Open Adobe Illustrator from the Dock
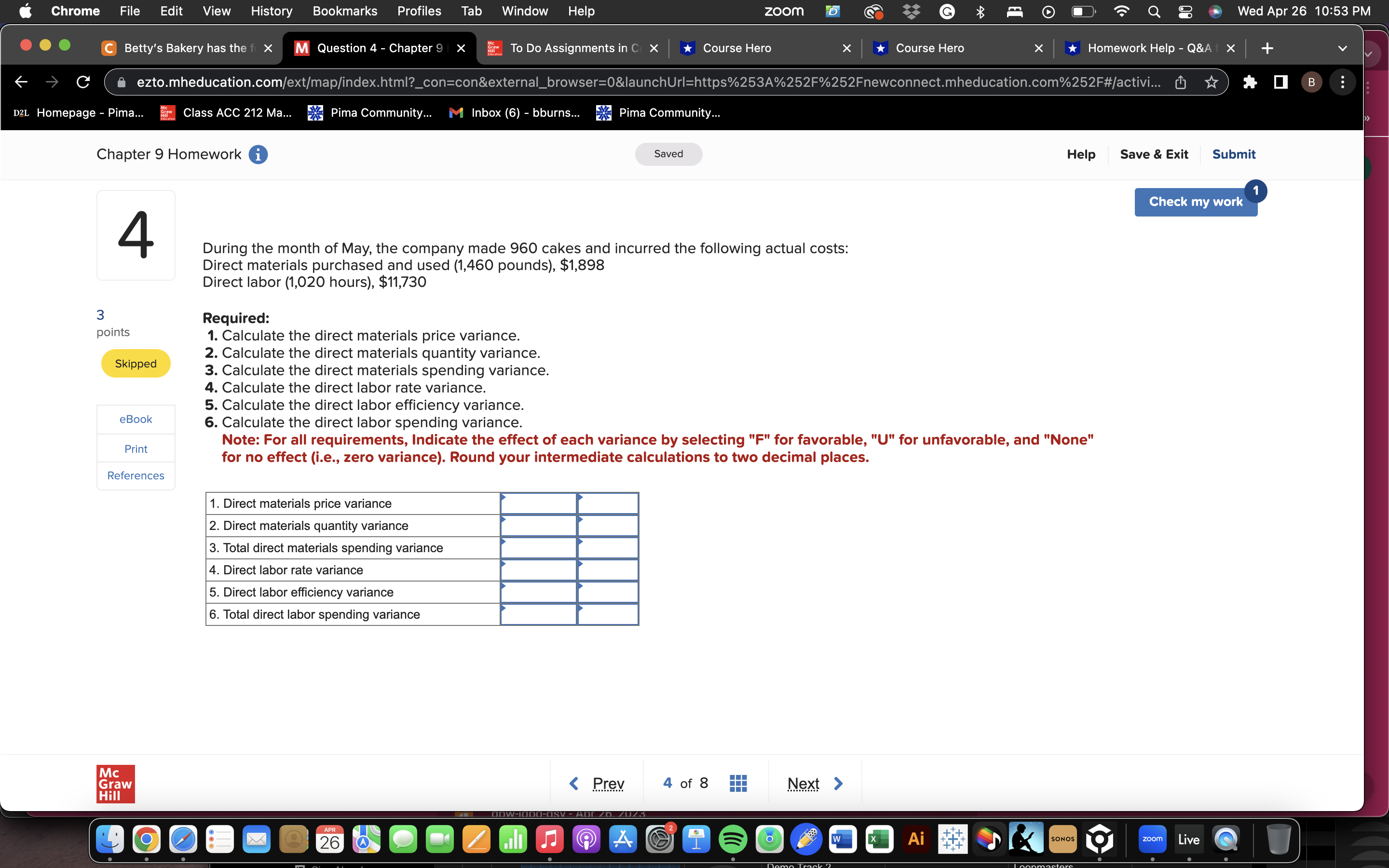 click(916, 839)
